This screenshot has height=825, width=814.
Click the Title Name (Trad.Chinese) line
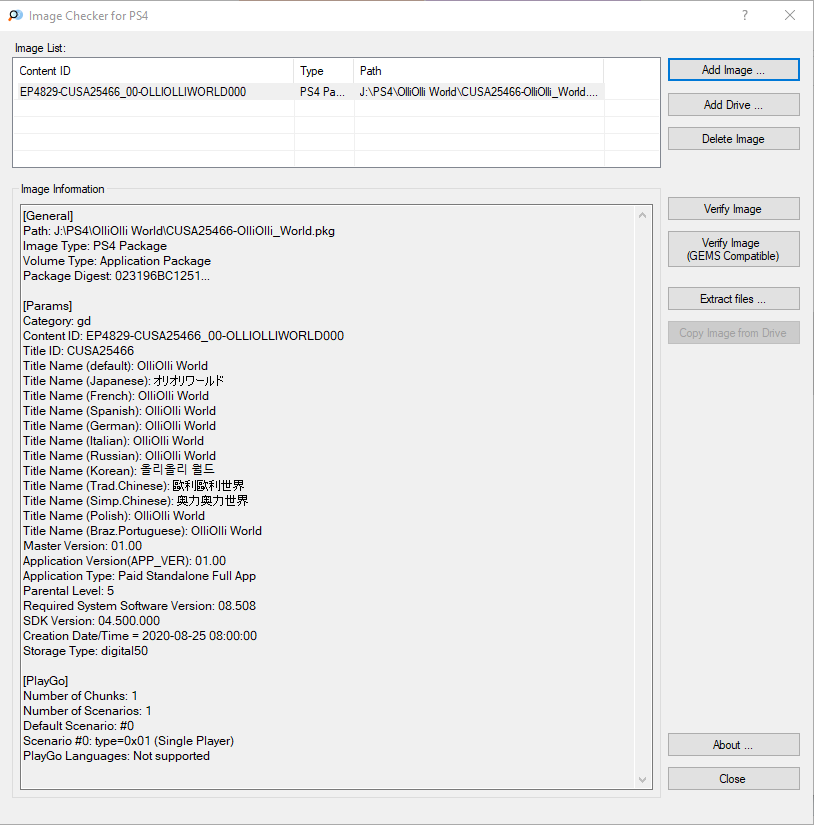134,486
